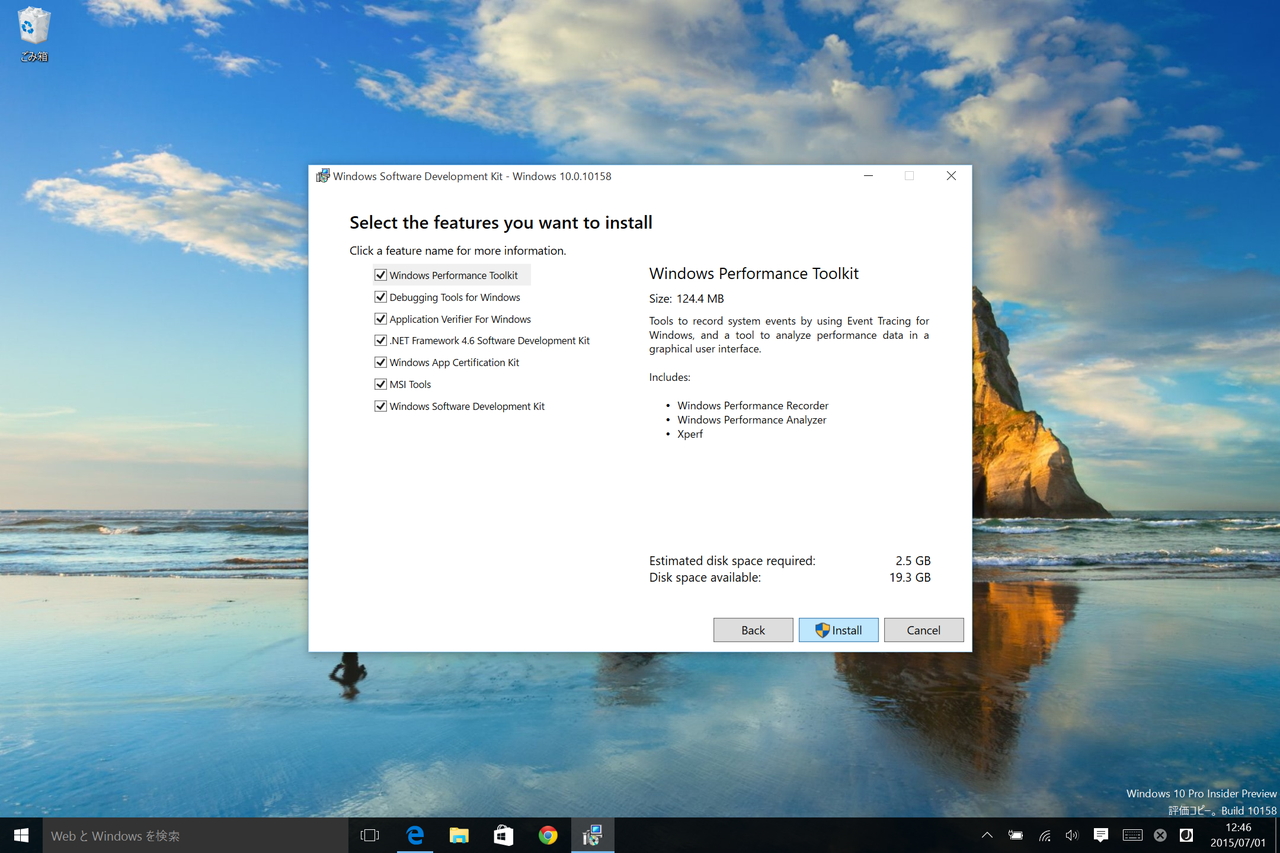
Task: Open Microsoft Edge from the taskbar
Action: [x=415, y=835]
